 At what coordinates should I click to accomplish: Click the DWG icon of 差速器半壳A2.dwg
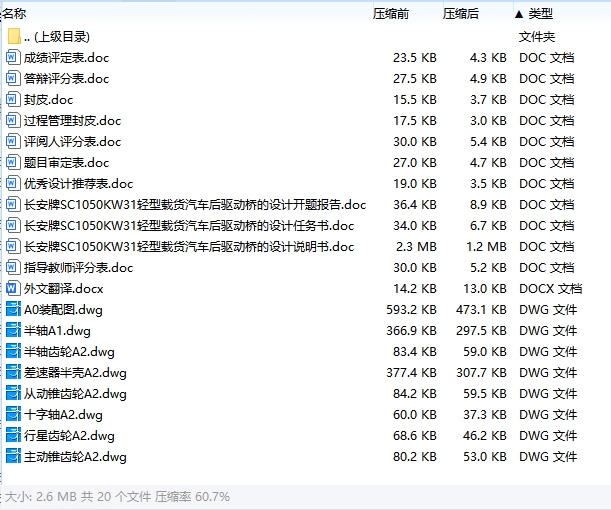(13, 373)
